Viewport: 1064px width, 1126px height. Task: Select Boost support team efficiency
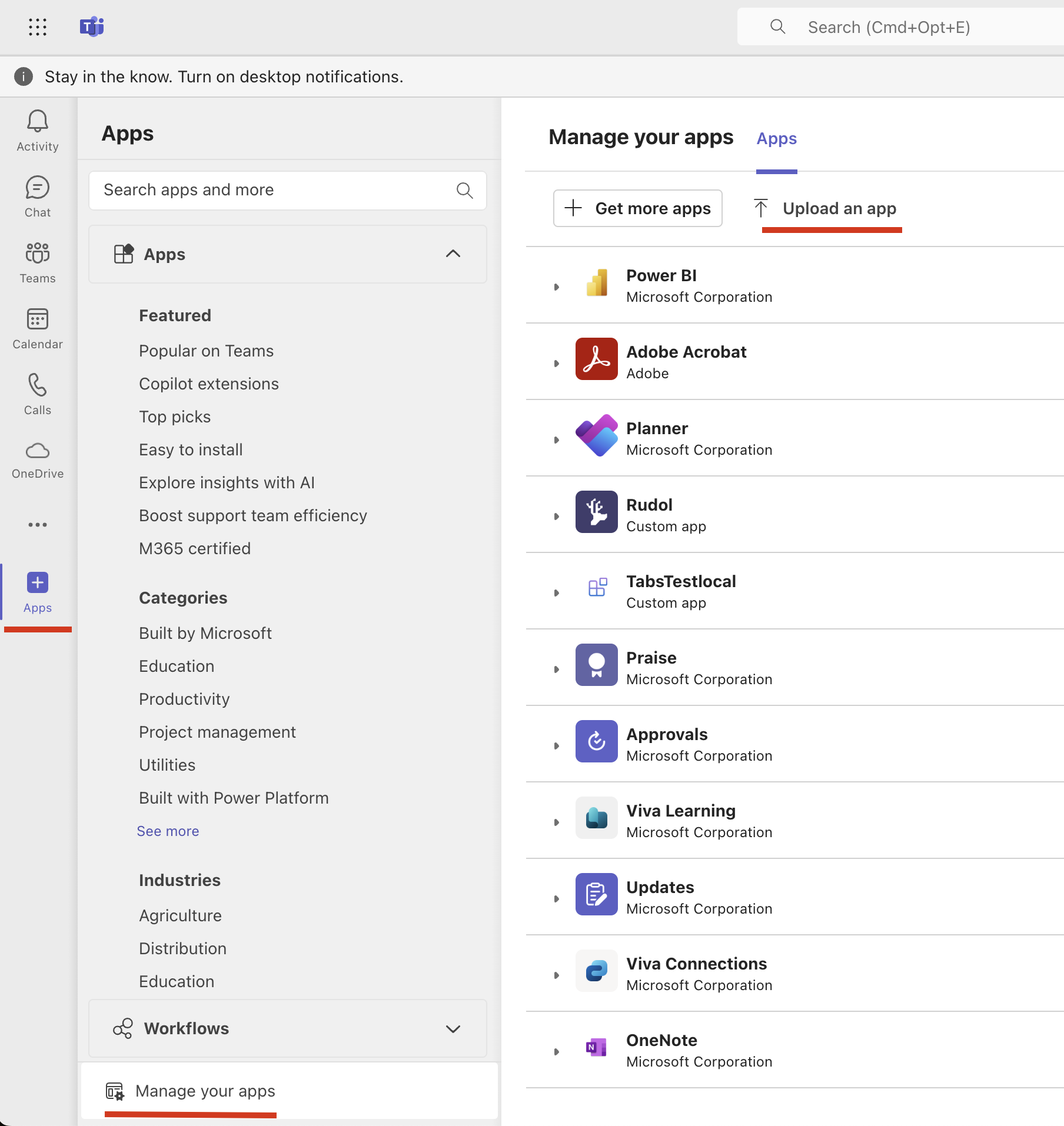pos(253,516)
